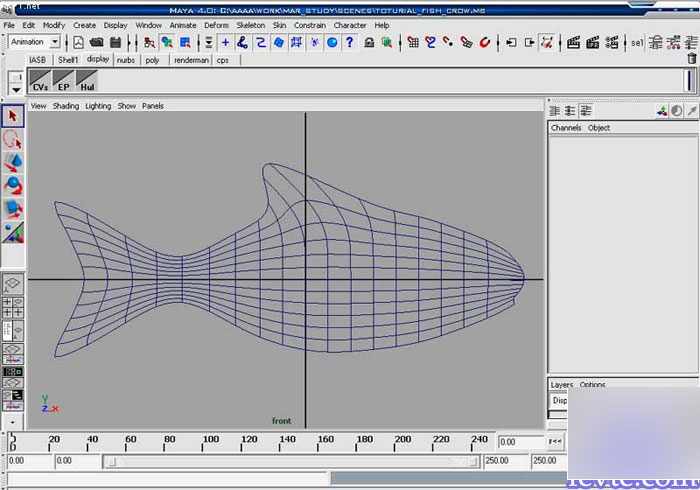This screenshot has width=700, height=490.
Task: Open the Animation menu set dropdown
Action: (x=53, y=42)
